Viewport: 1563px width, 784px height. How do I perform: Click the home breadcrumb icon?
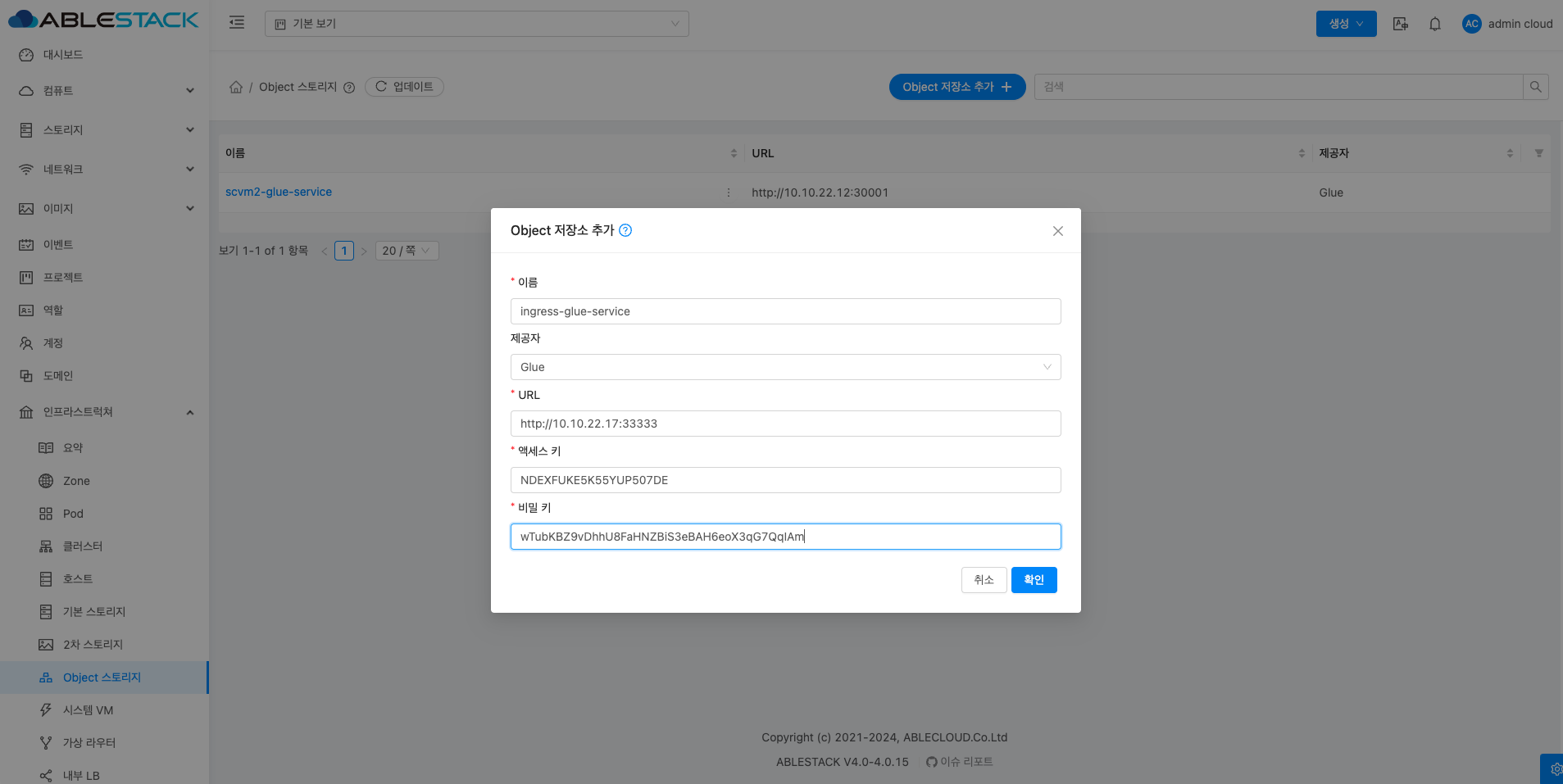(x=236, y=87)
